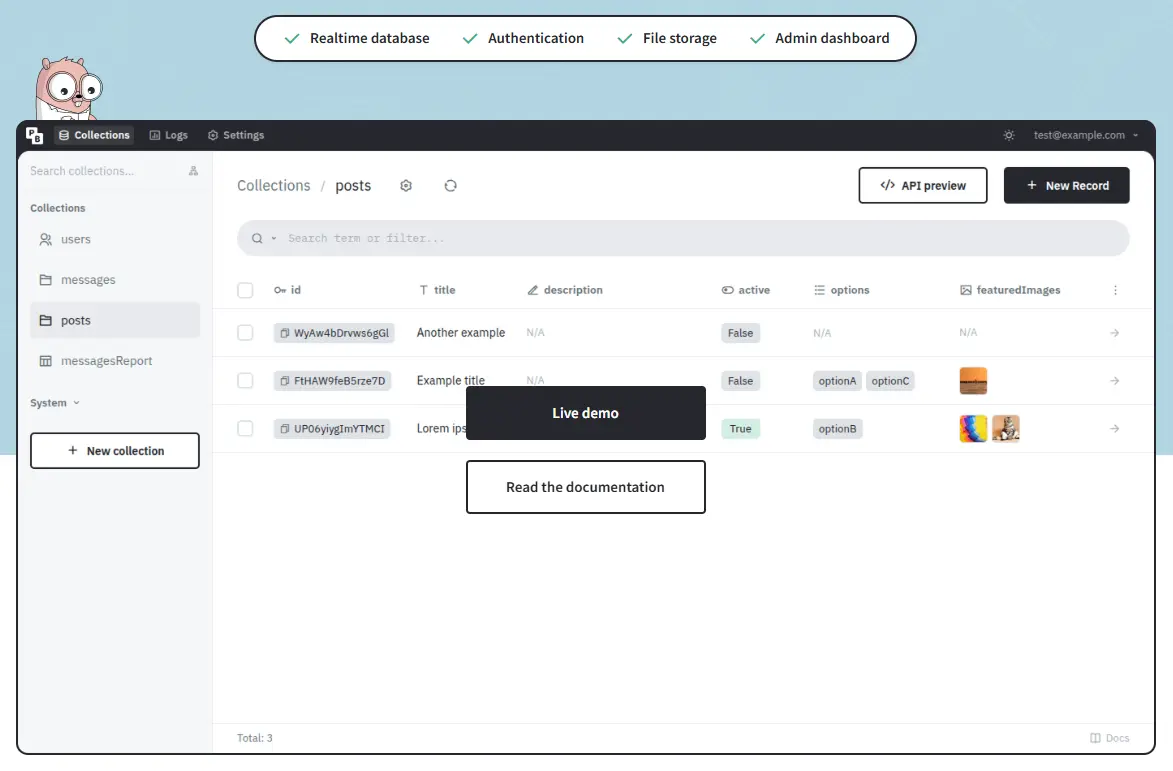Screen dimensions: 1173x771
Task: Click Read the documentation button
Action: coord(586,487)
